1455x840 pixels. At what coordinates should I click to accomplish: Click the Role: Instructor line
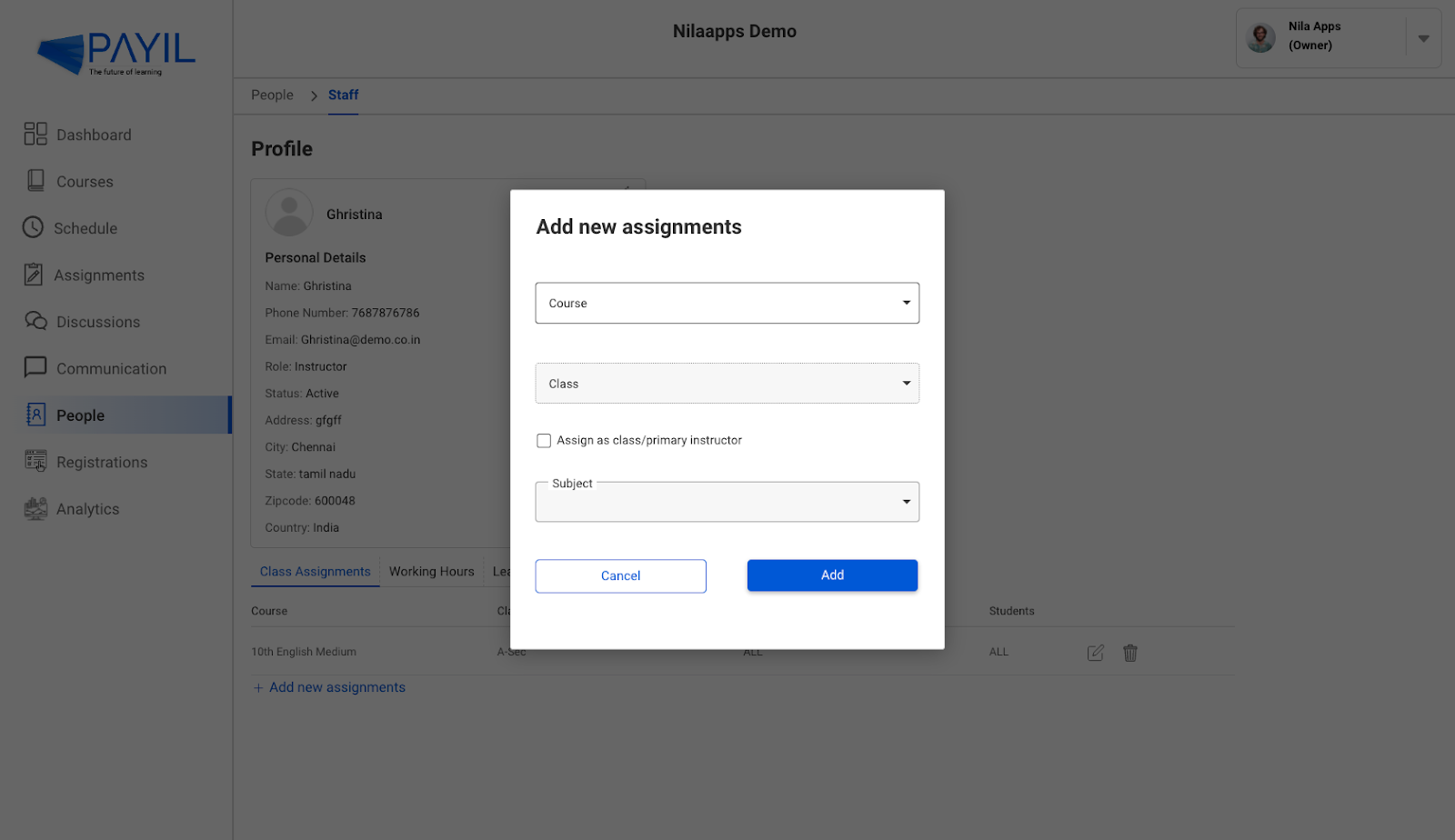306,366
